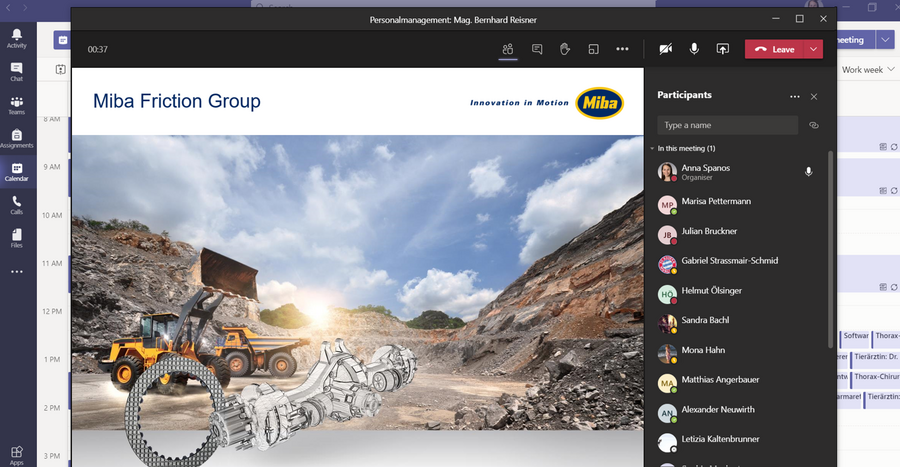This screenshot has width=900, height=467.
Task: Open Apps store in sidebar
Action: pos(17,456)
